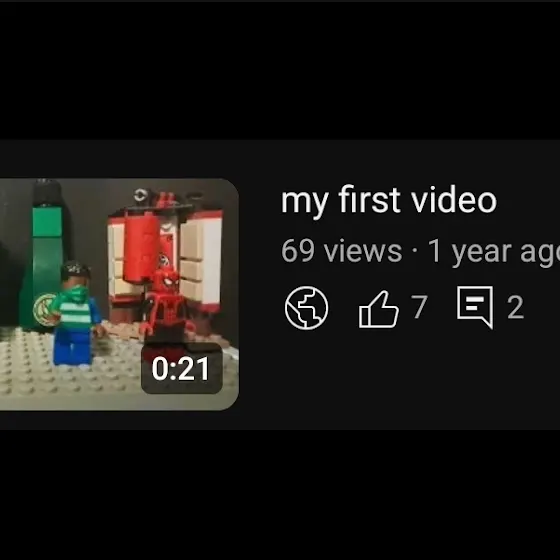Click the small circular arrows icon in thumbnail
Screen dimensions: 560x560
[x=140, y=195]
